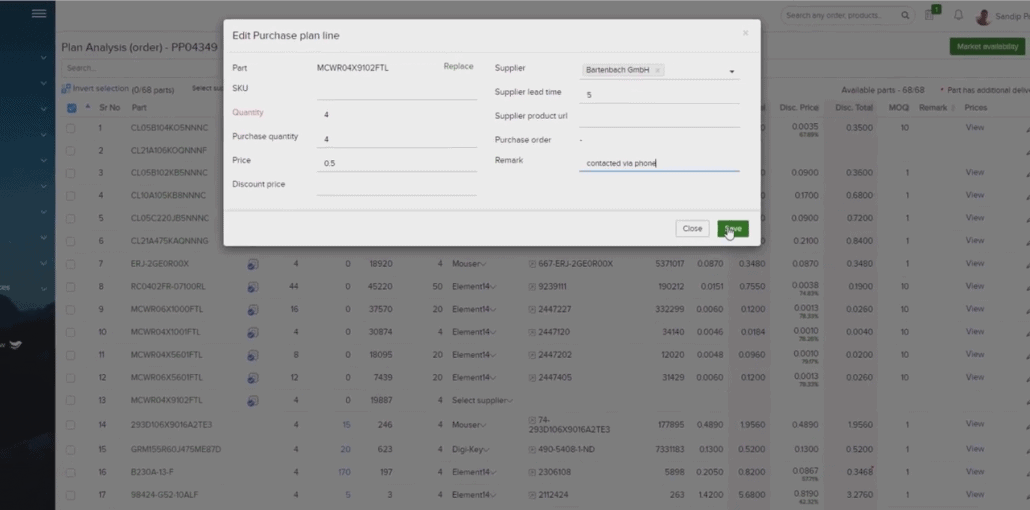Click the part icon for MCWR06X5601FTL
Screen dimensions: 1030x510
tap(253, 378)
